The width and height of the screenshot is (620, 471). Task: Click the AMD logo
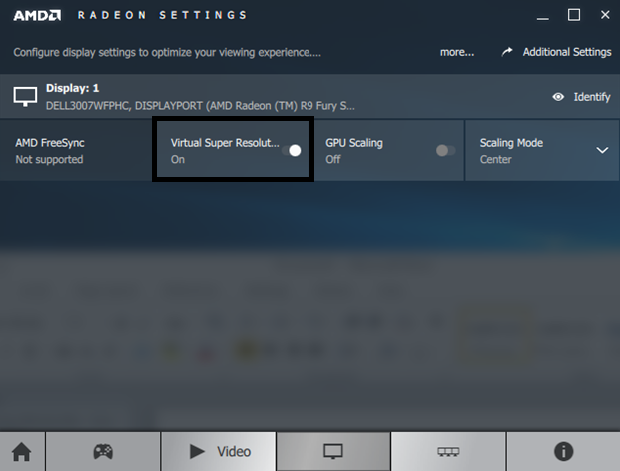[37, 15]
